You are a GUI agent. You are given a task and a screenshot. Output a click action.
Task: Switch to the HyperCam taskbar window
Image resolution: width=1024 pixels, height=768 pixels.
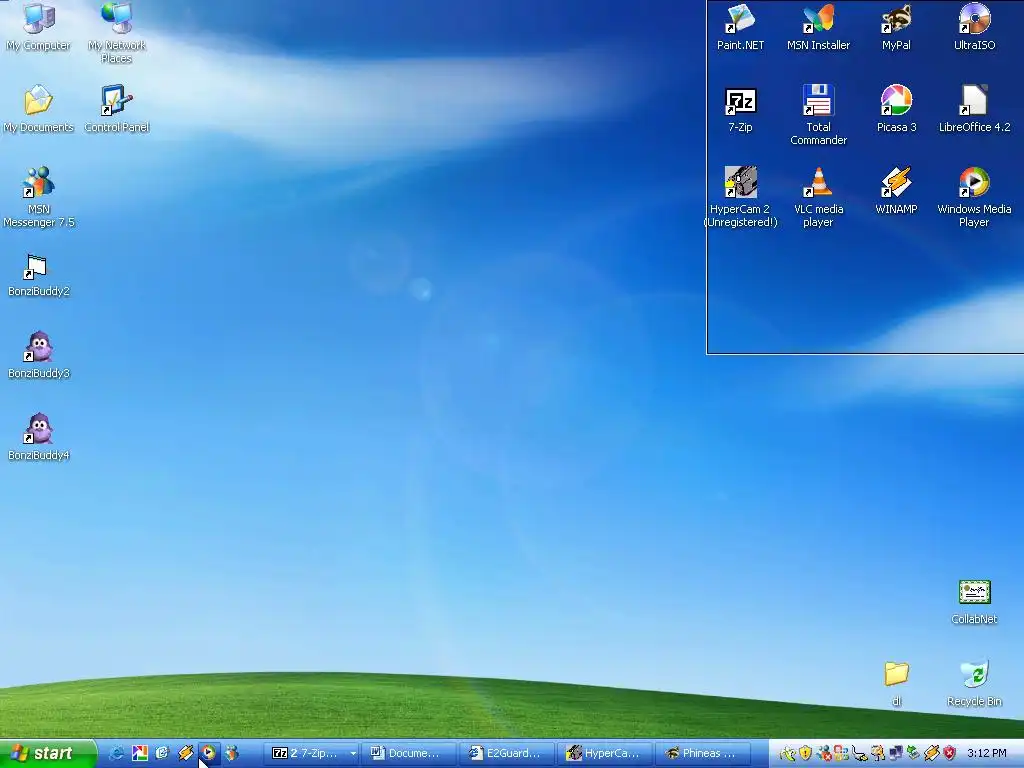pos(605,753)
